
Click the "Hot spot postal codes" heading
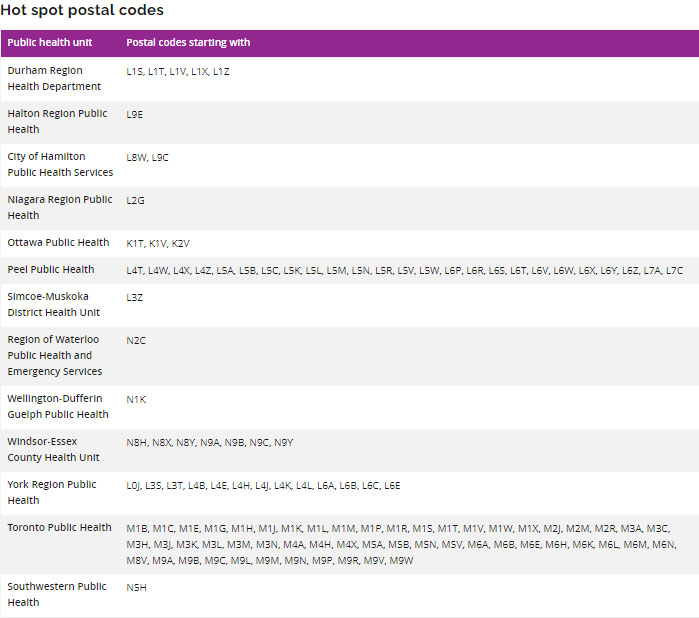coord(82,10)
